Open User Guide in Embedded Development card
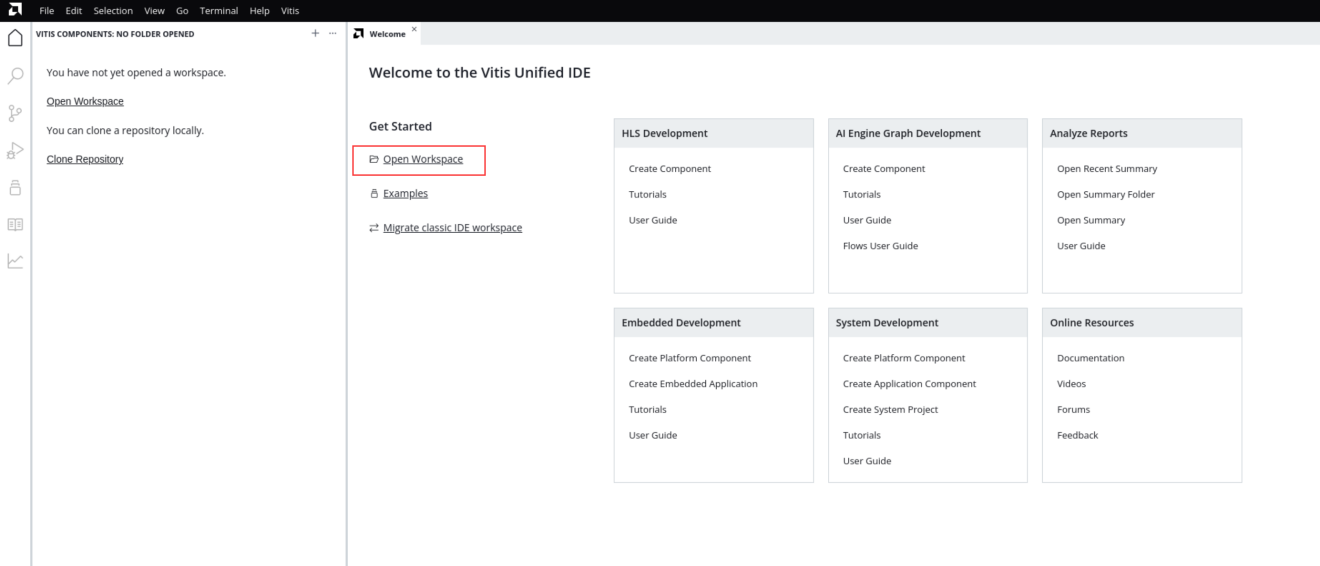This screenshot has height=566, width=1320. coord(653,435)
